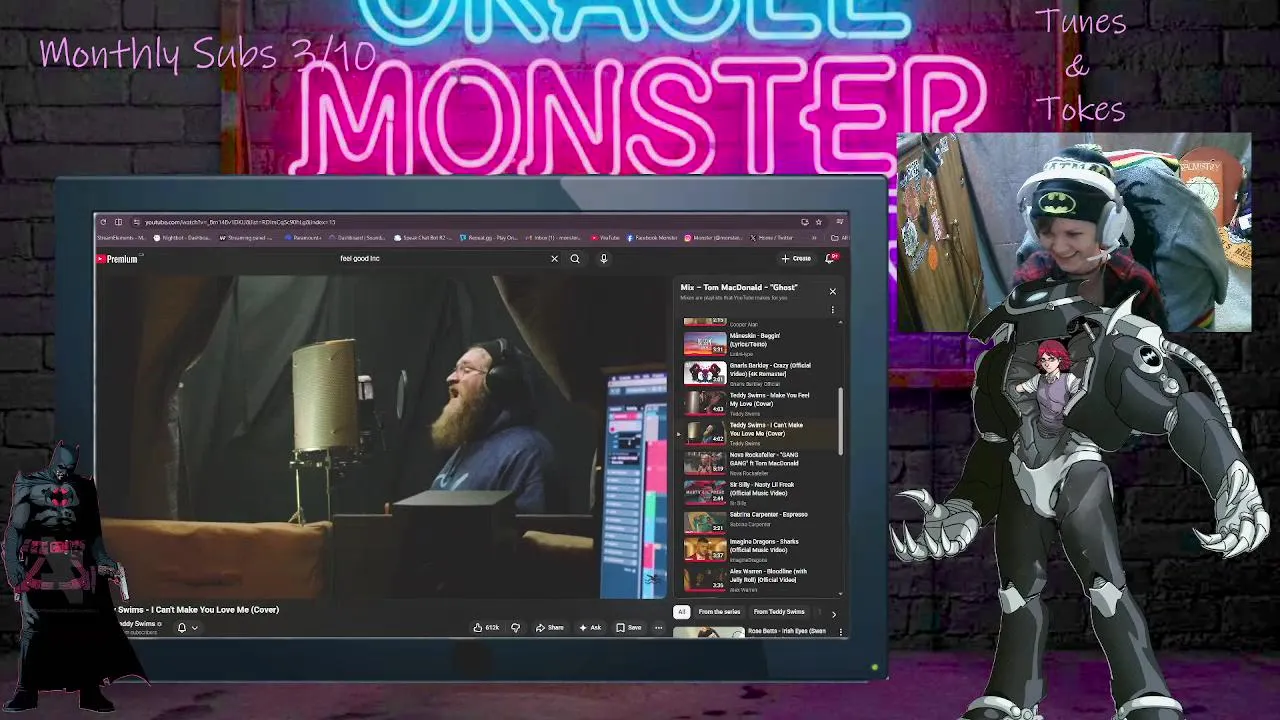Toggle subscription notification bell
Image resolution: width=1280 pixels, height=720 pixels.
point(182,628)
